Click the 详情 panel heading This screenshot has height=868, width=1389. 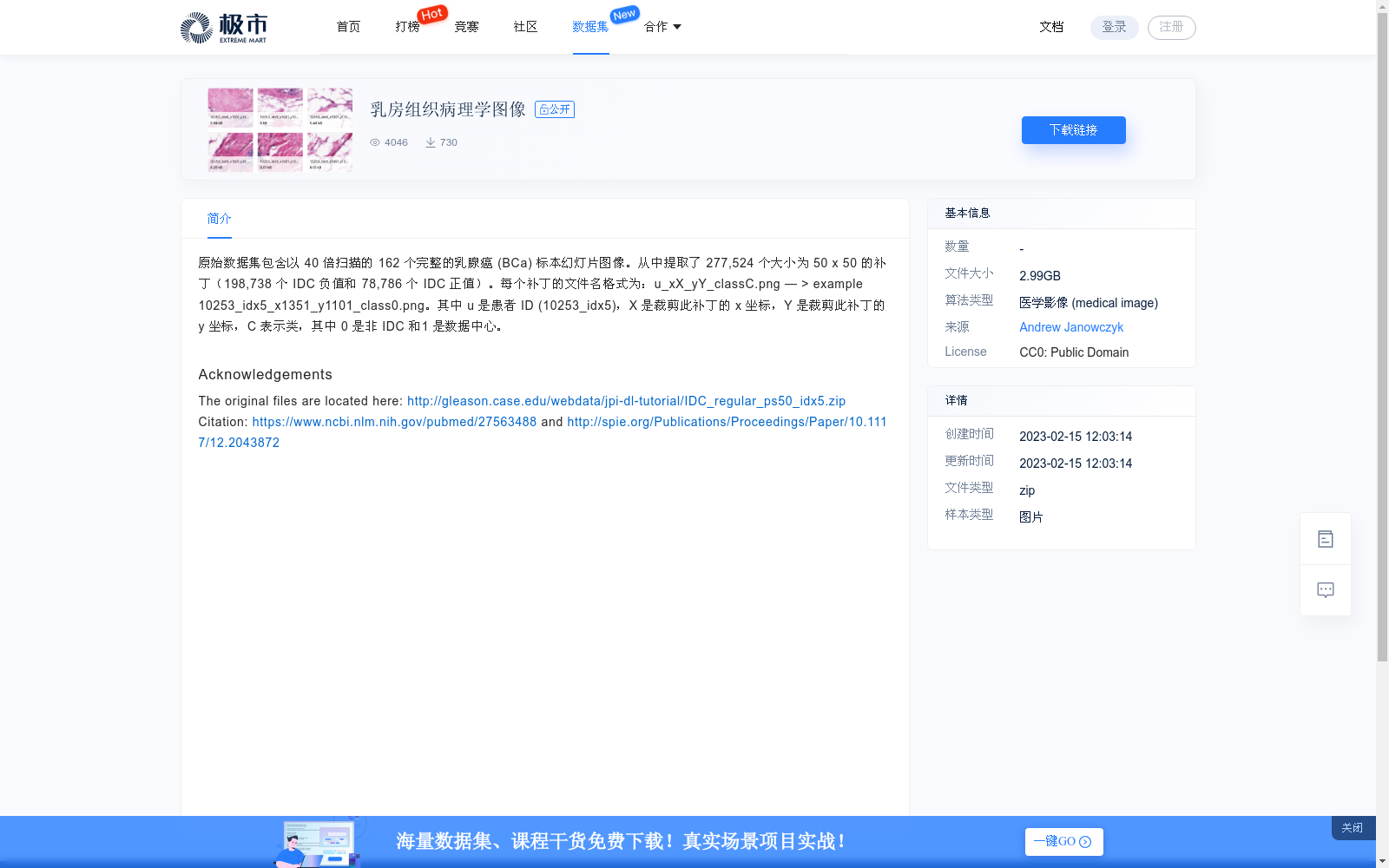(x=956, y=400)
